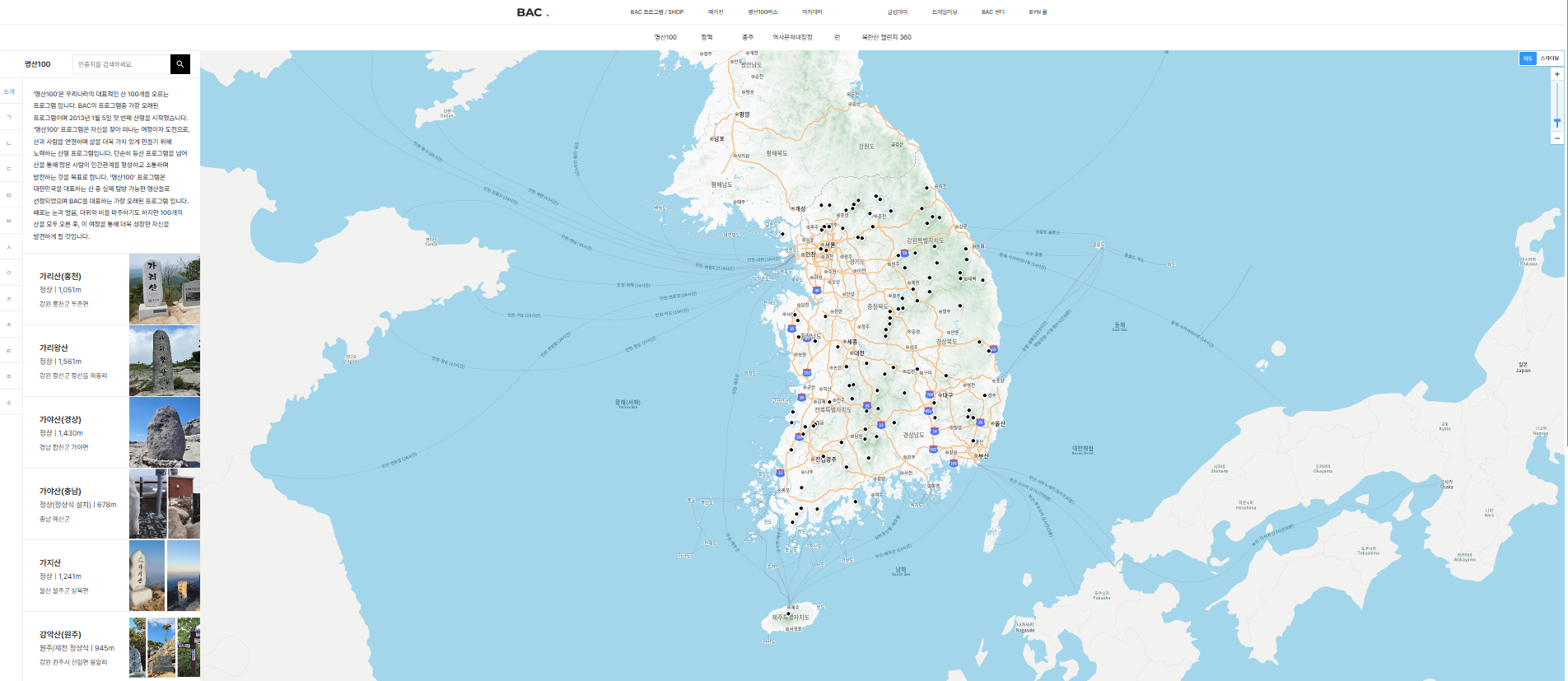Focus the 인증지 search input field
The image size is (1568, 681).
click(121, 64)
